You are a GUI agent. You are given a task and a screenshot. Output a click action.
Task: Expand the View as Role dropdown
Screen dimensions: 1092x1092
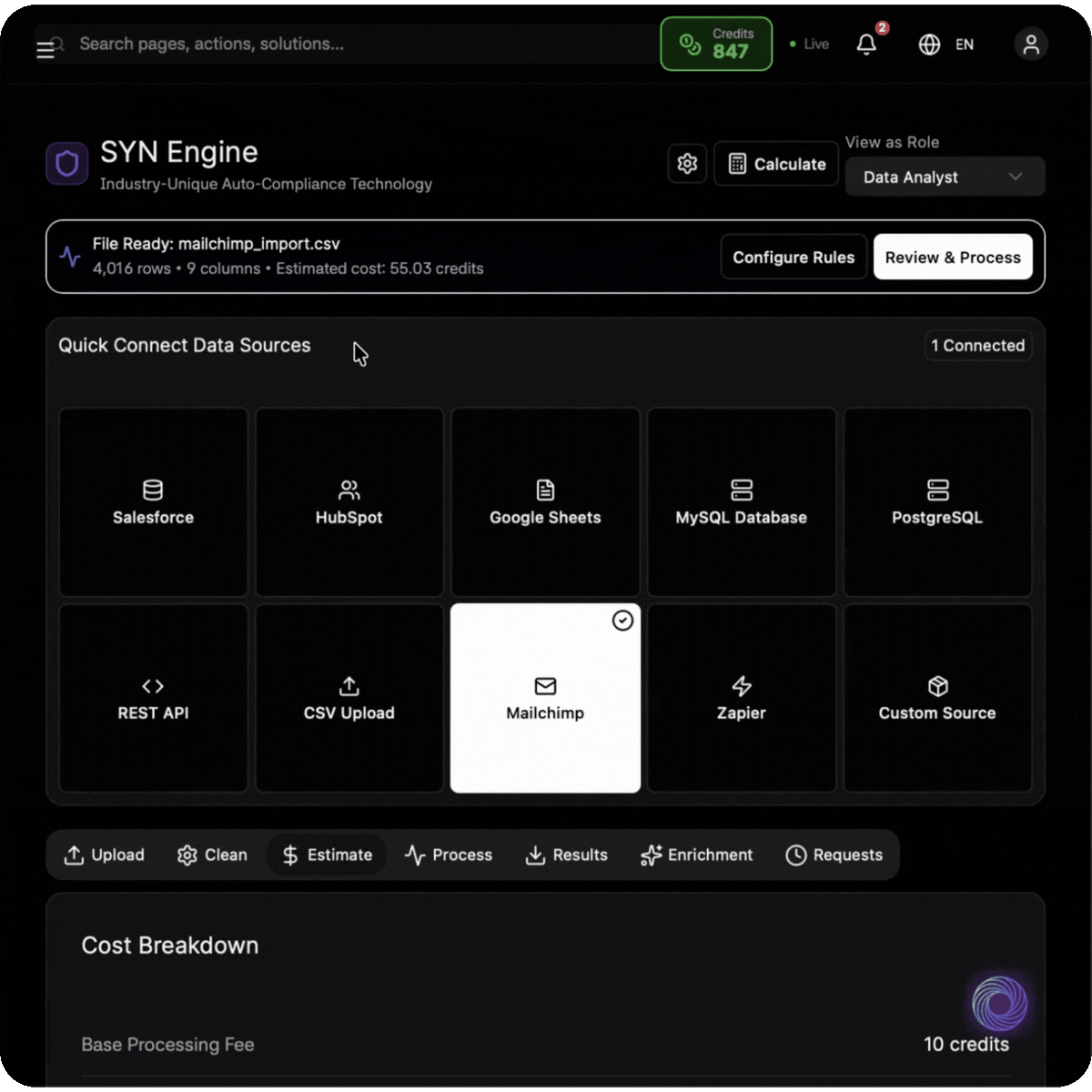point(944,177)
